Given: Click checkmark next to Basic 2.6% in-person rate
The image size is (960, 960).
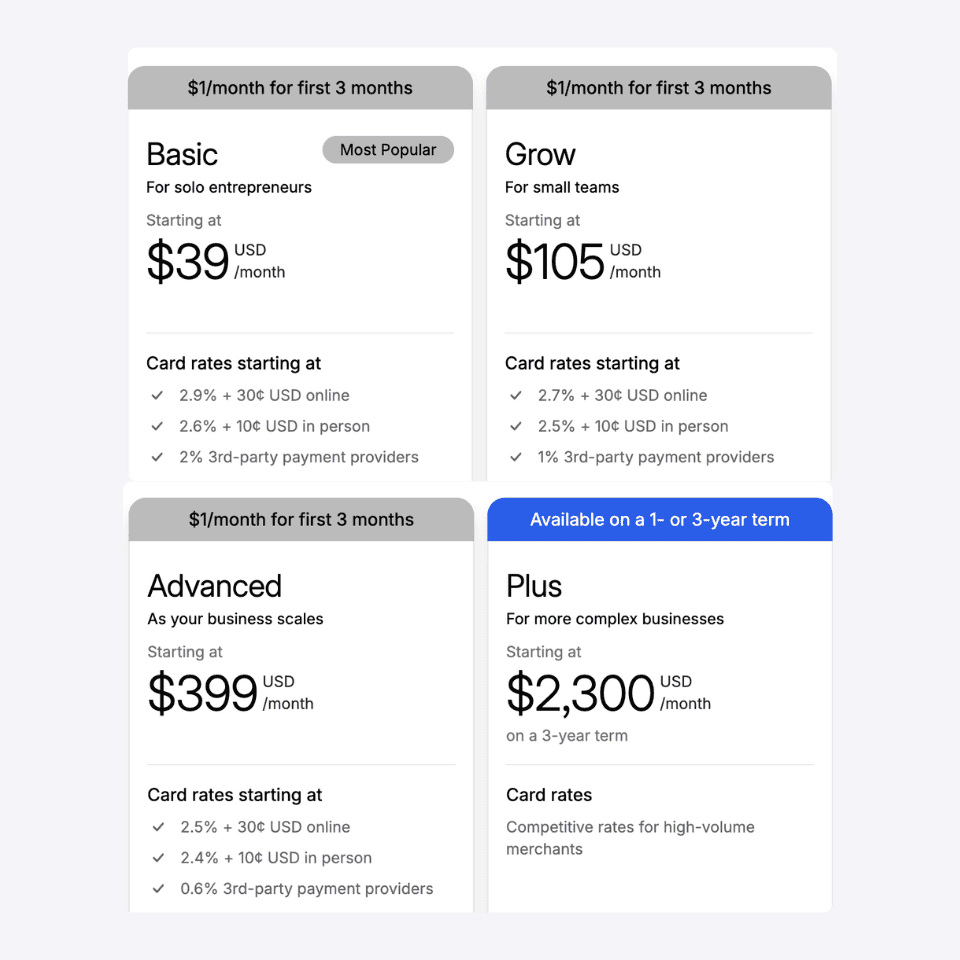Looking at the screenshot, I should pyautogui.click(x=157, y=426).
